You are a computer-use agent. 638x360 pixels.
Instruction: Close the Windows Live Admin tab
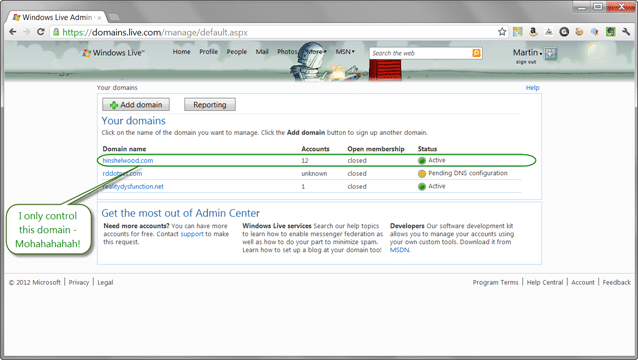point(100,18)
